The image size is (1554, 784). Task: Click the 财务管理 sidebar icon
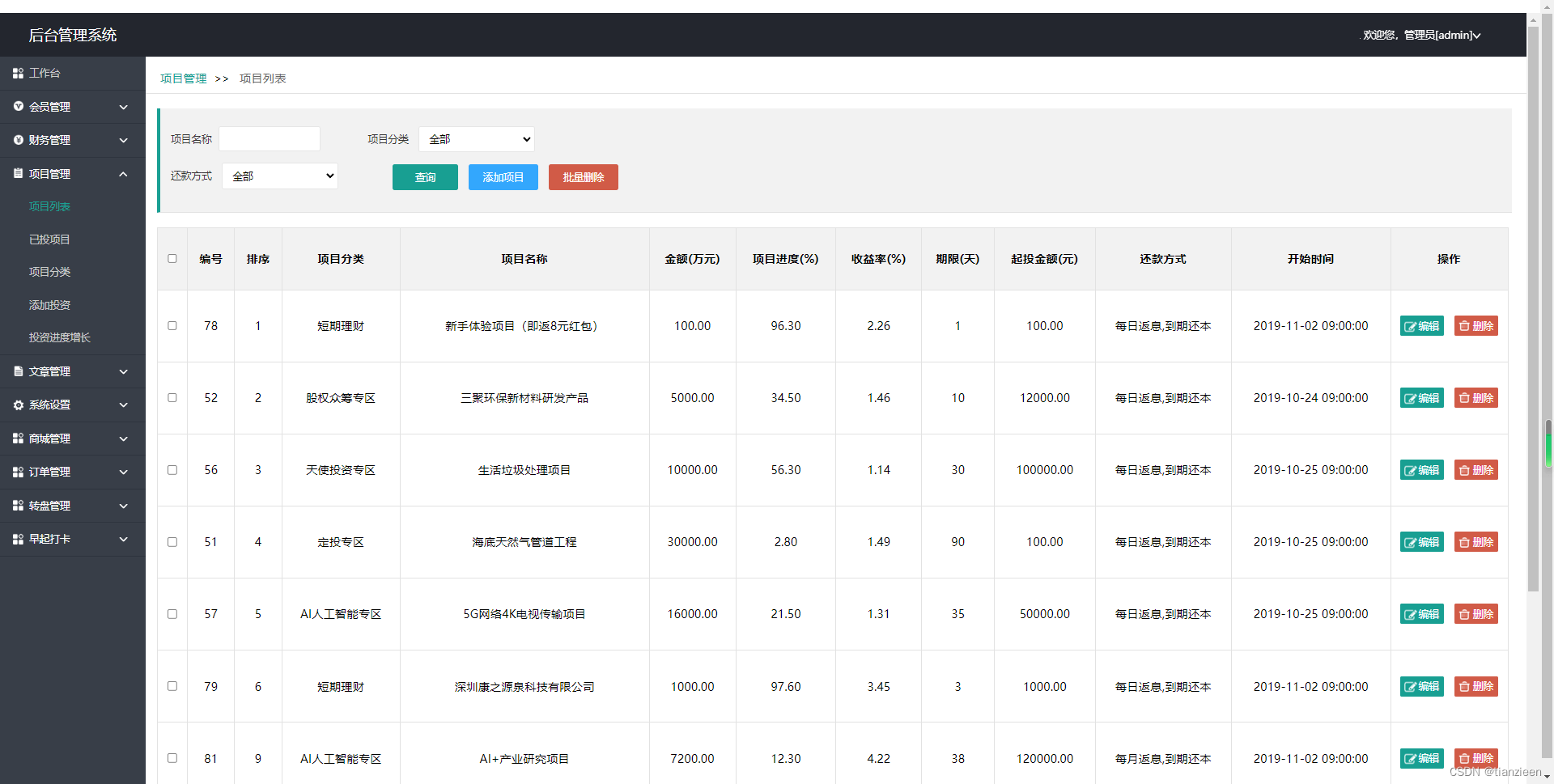pos(18,140)
